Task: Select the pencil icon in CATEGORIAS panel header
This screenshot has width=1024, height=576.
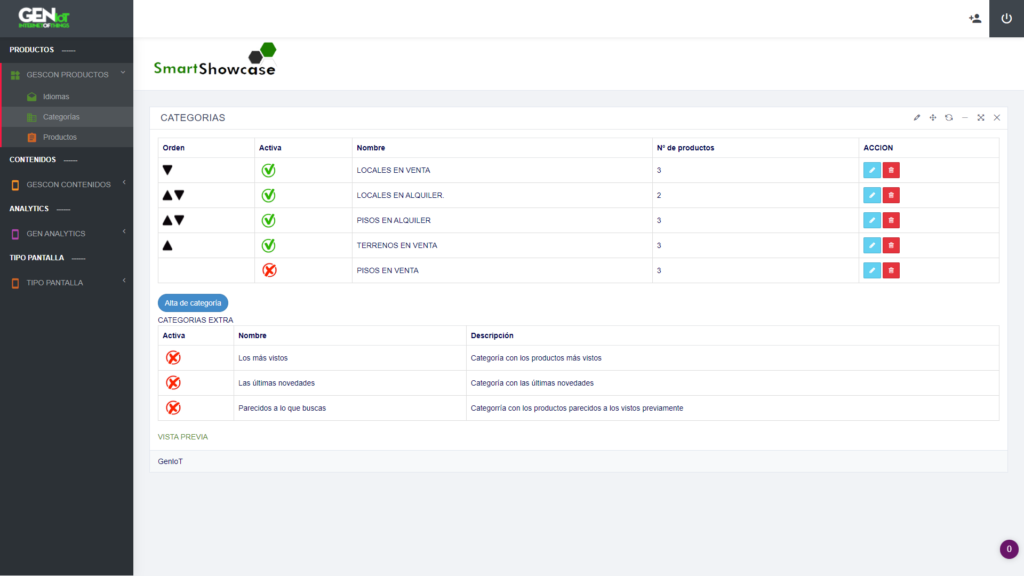Action: click(917, 117)
